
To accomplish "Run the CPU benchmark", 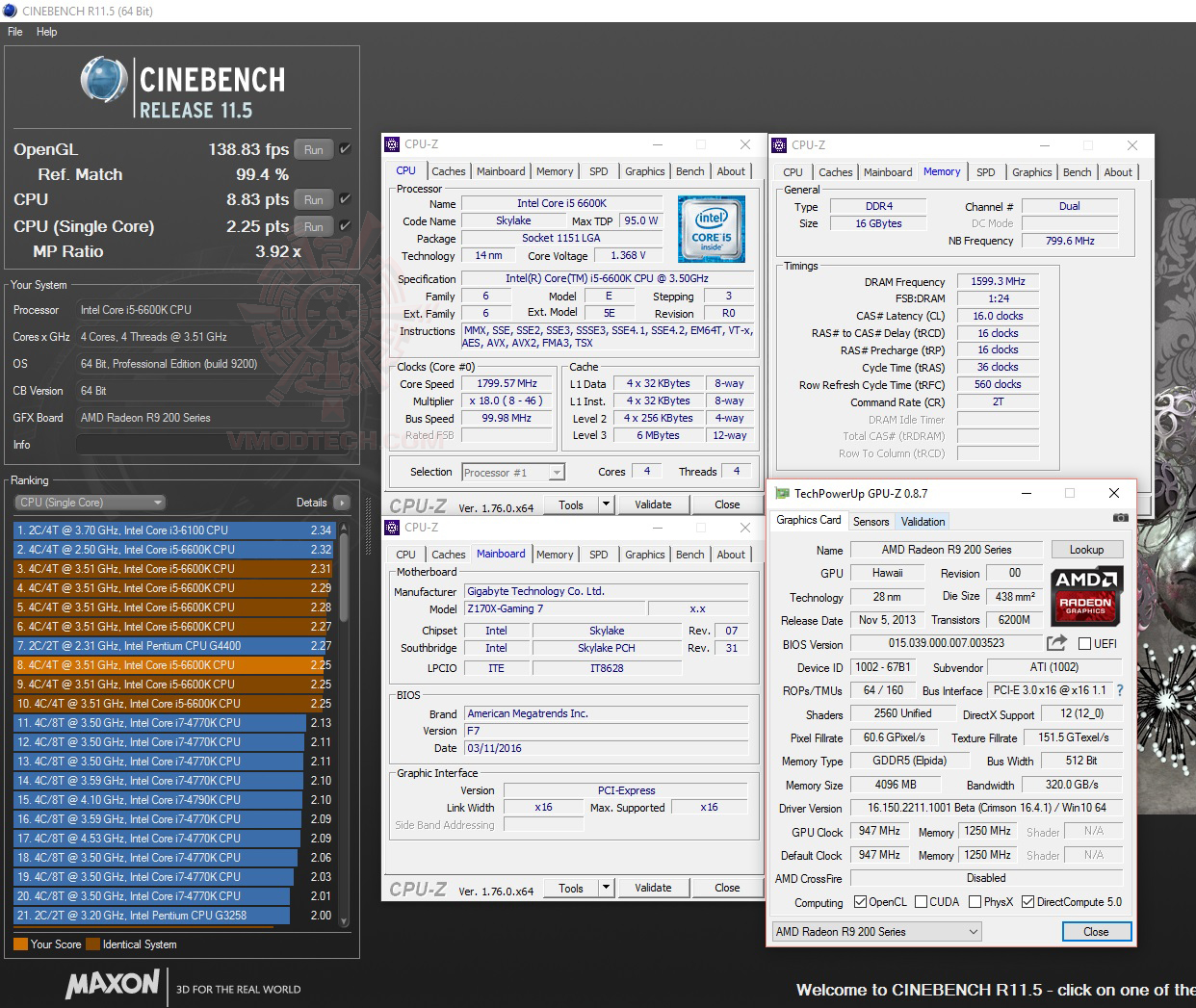I will [314, 199].
